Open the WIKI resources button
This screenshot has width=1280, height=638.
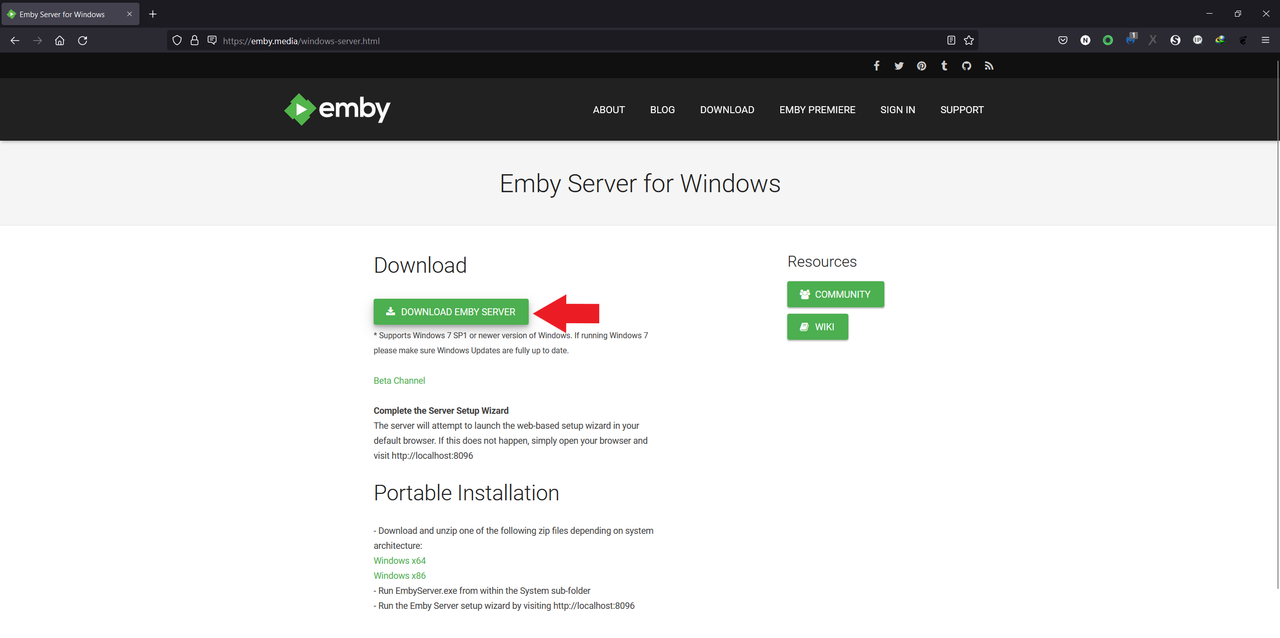click(817, 327)
